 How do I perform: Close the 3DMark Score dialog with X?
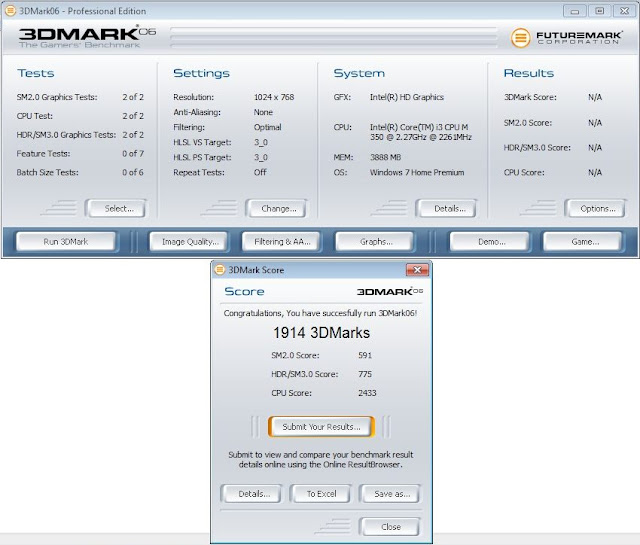pos(417,269)
